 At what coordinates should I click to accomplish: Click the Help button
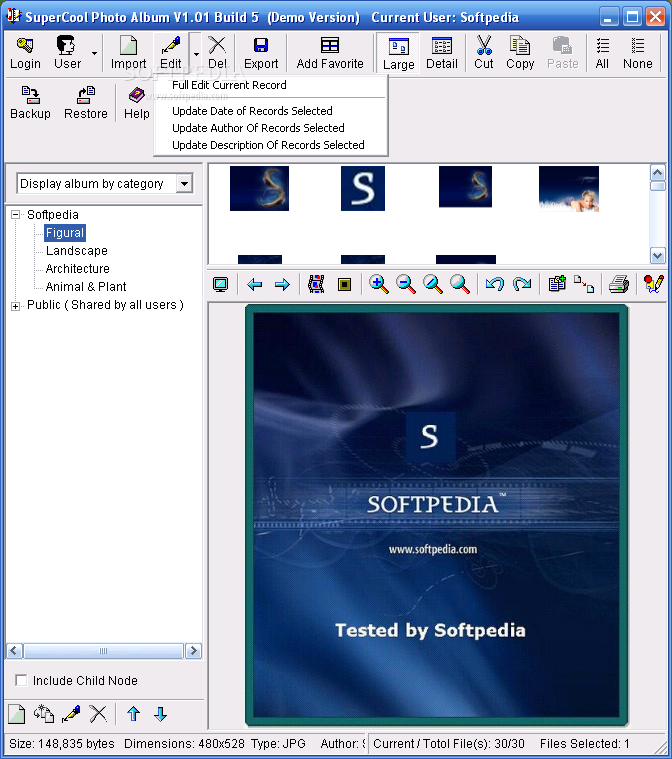tap(137, 103)
